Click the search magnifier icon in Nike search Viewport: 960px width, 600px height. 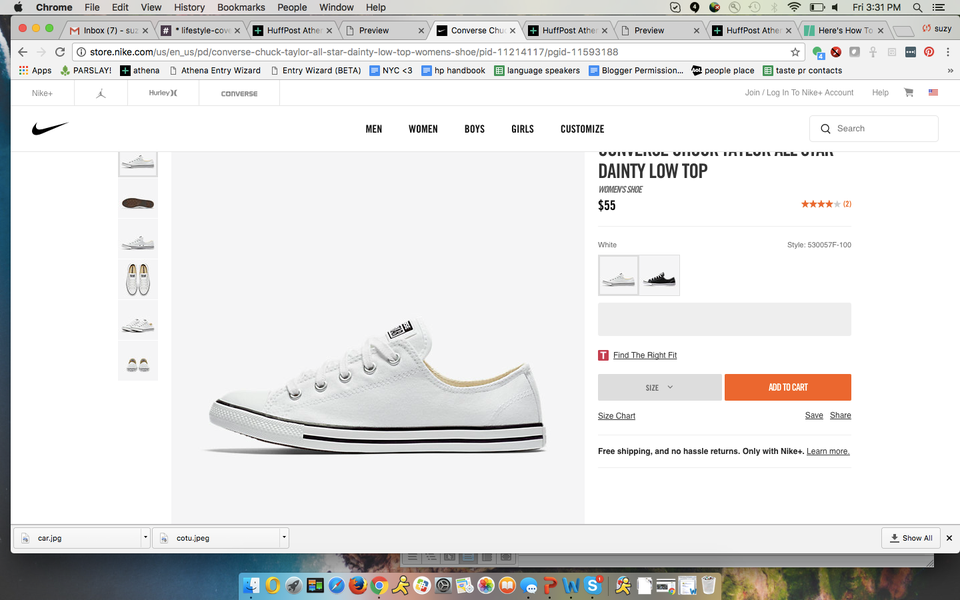[x=825, y=129]
